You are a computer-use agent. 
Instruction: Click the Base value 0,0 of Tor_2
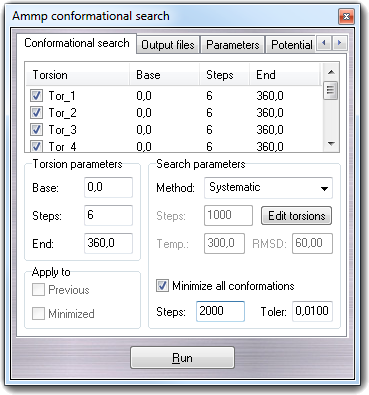tap(144, 113)
